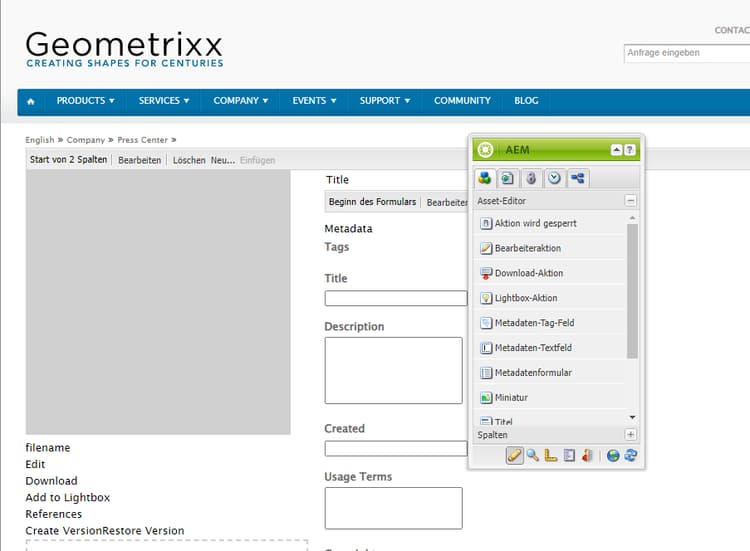The height and width of the screenshot is (551, 750).
Task: Select the Bearbeiteraktion component icon
Action: tap(485, 248)
